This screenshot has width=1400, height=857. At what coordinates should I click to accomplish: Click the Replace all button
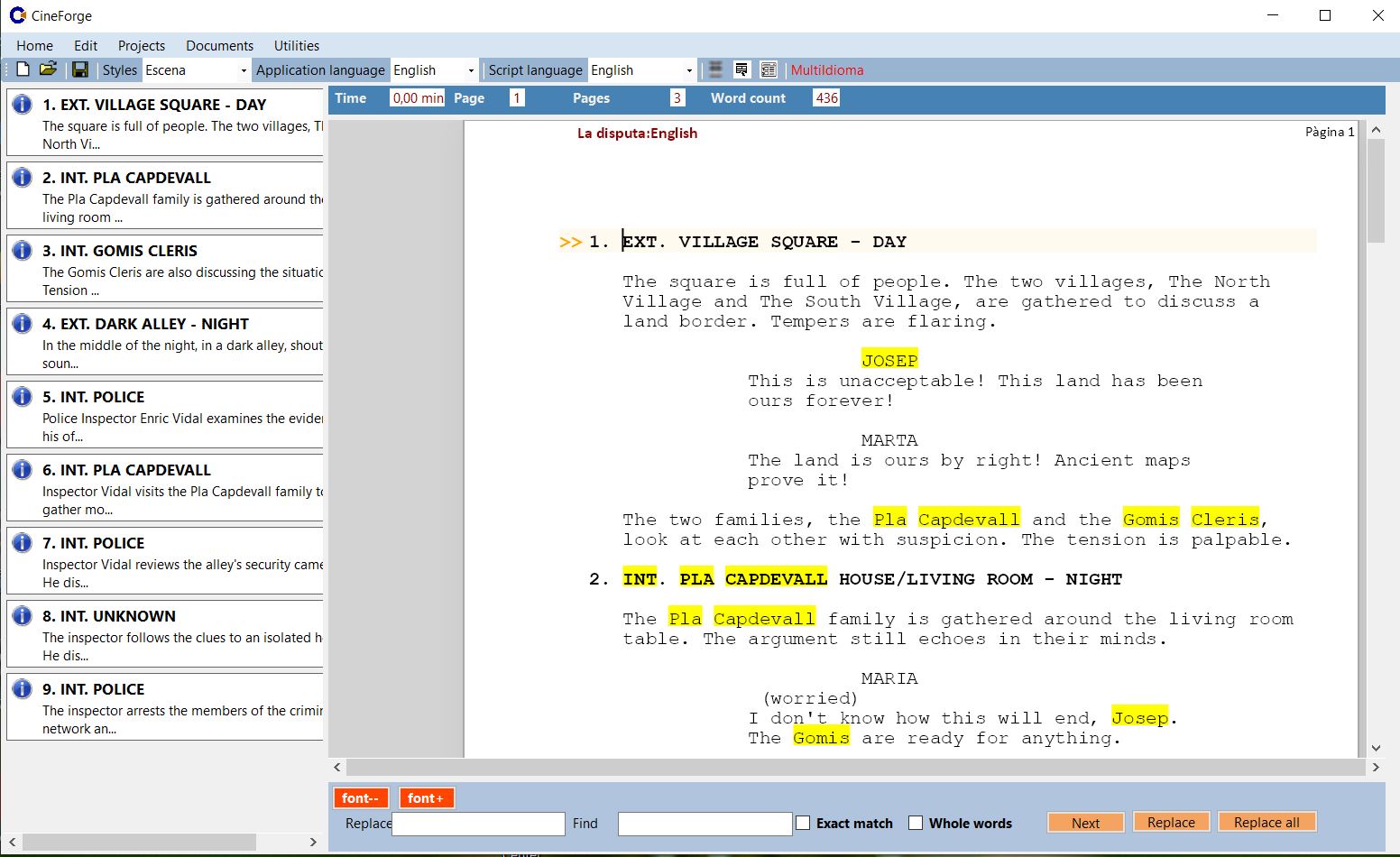tap(1266, 822)
